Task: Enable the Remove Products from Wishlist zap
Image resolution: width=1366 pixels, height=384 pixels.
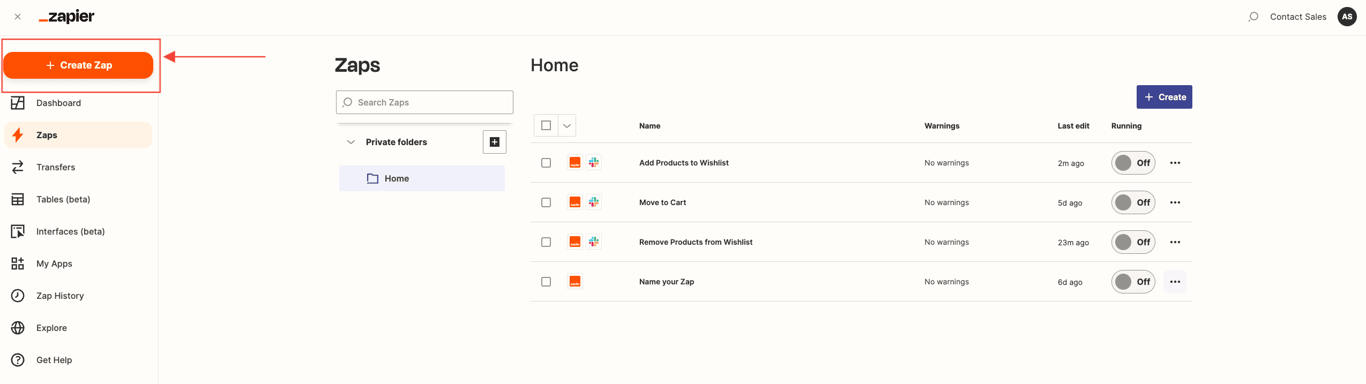Action: (x=1133, y=242)
